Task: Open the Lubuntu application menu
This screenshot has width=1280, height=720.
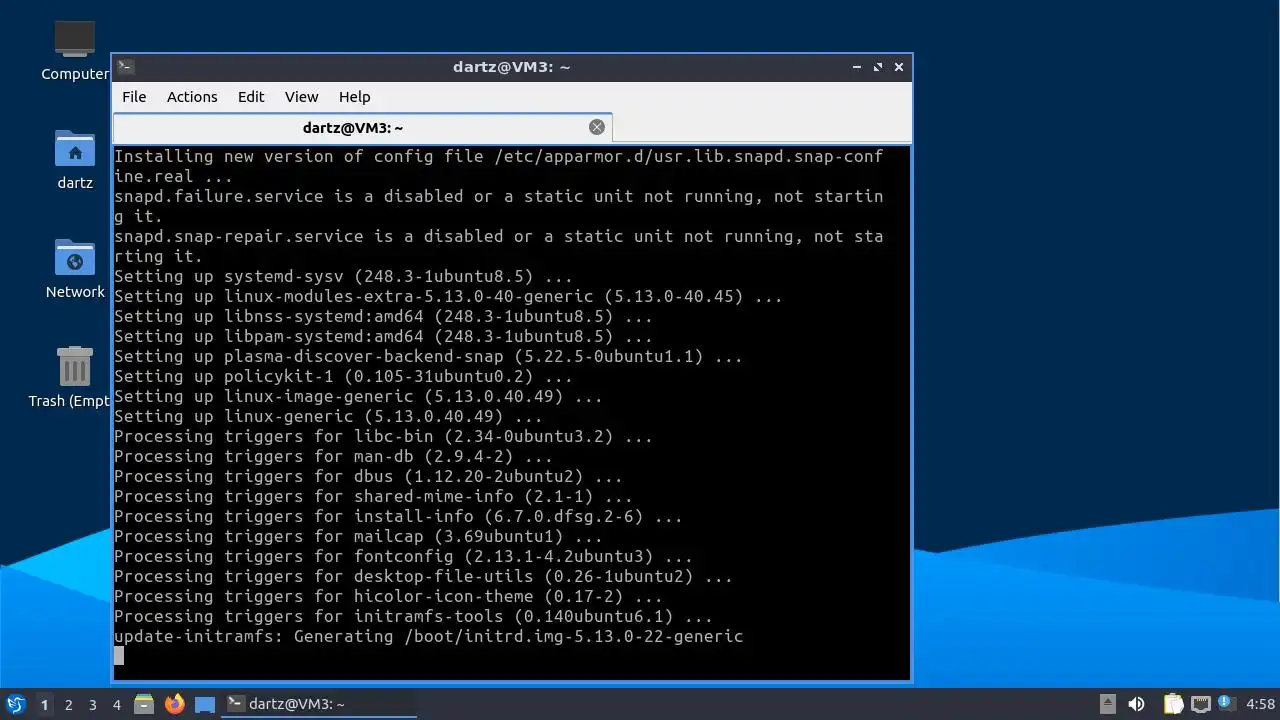Action: pyautogui.click(x=15, y=704)
